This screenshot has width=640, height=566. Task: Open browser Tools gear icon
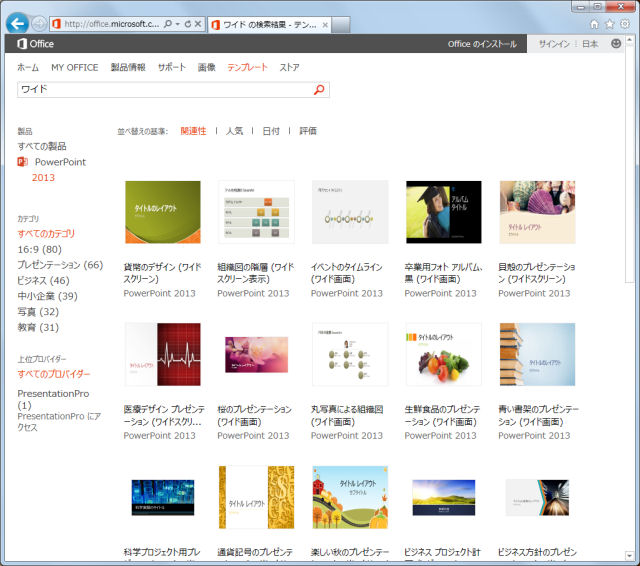pos(624,24)
